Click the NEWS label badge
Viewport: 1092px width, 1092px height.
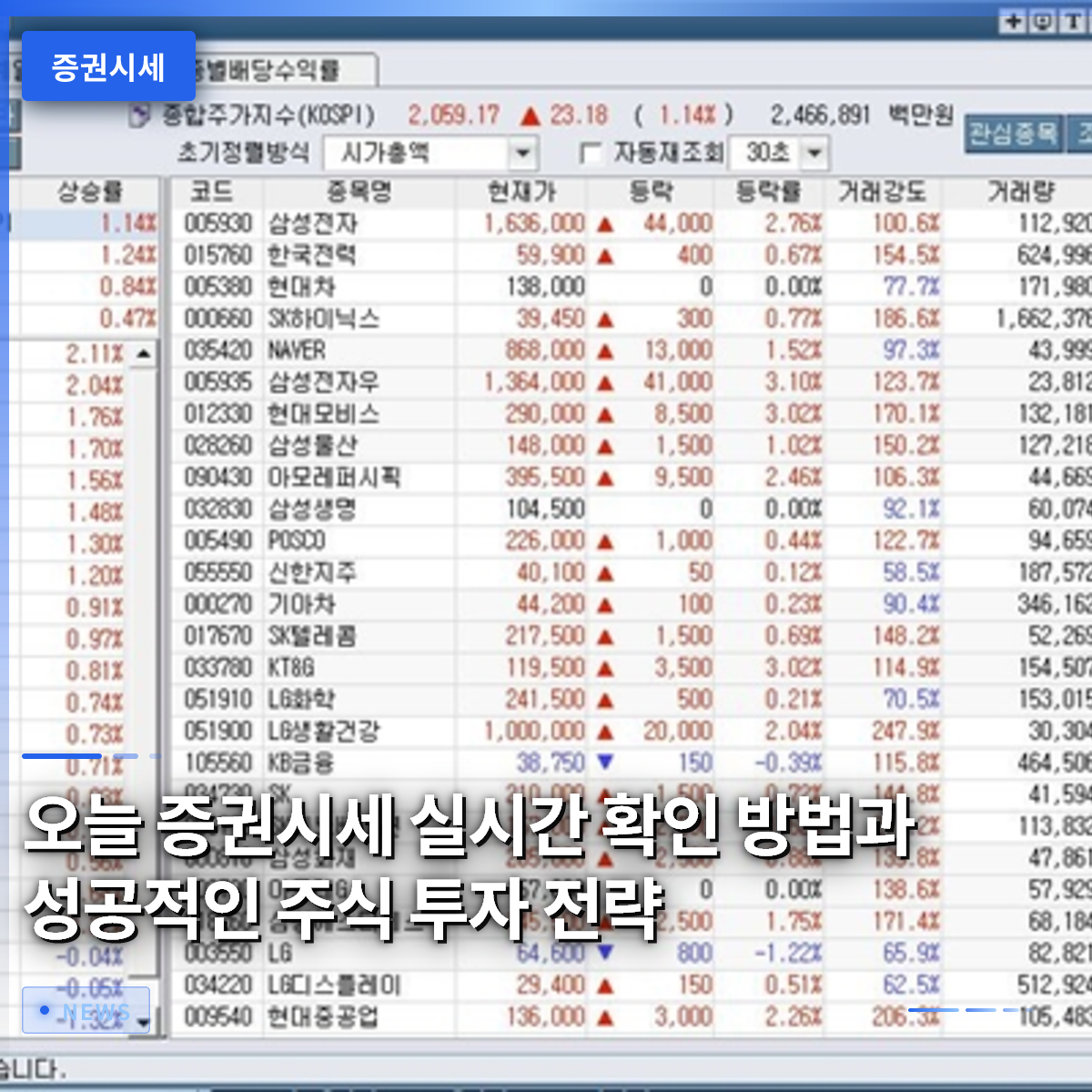tap(86, 1010)
